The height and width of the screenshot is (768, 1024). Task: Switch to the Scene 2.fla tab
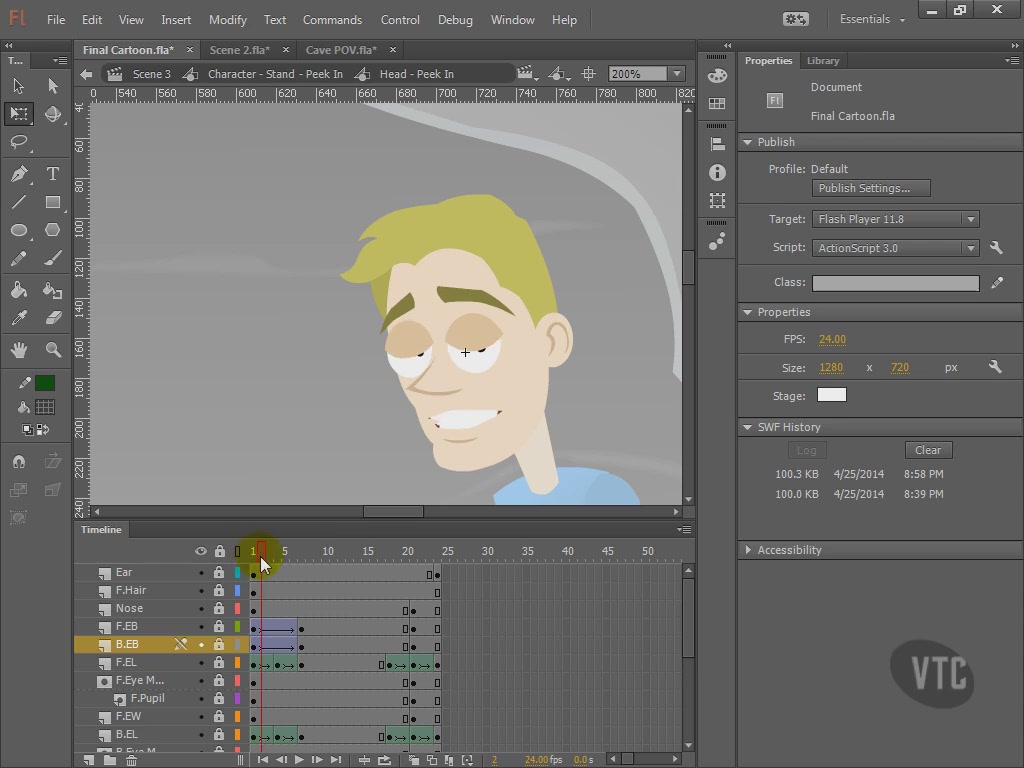(239, 50)
